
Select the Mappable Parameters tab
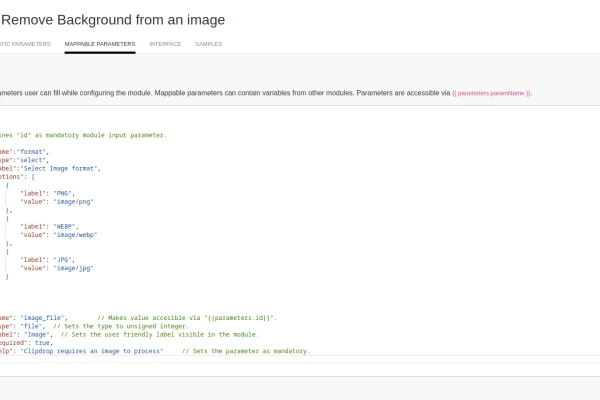pyautogui.click(x=99, y=44)
